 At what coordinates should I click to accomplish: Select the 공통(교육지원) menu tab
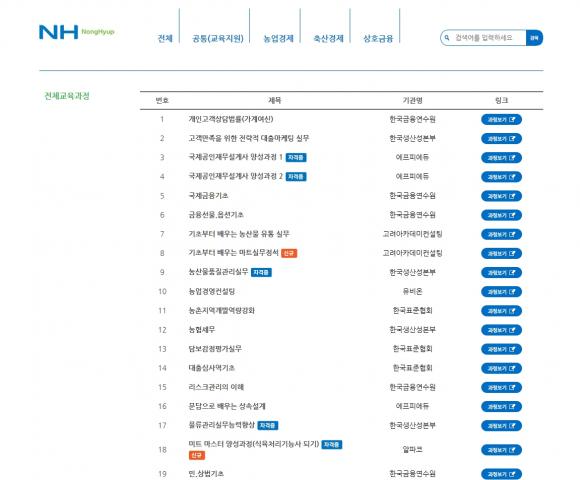click(x=218, y=38)
